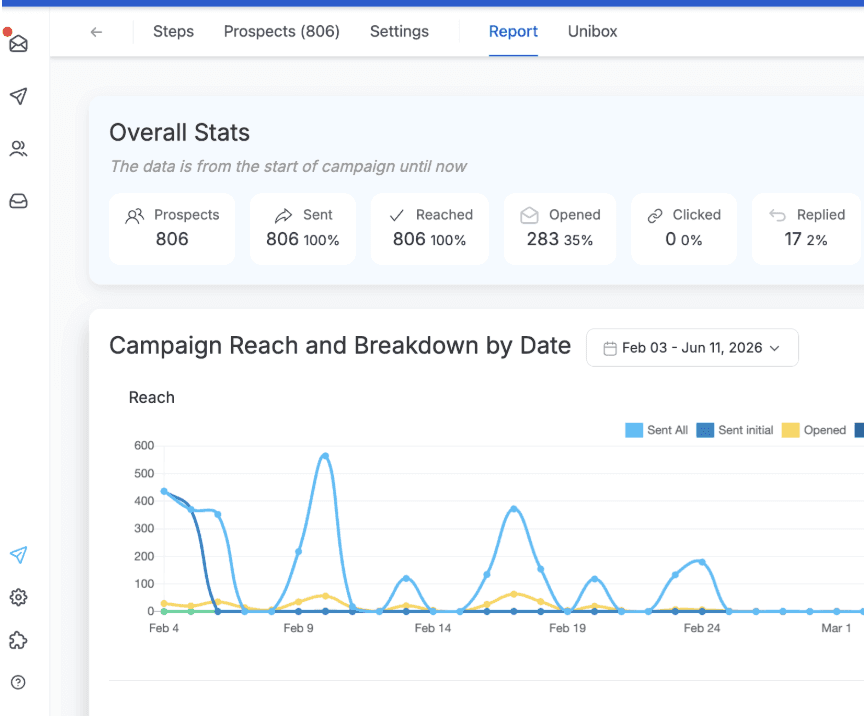
Task: Go back using the left arrow
Action: pyautogui.click(x=96, y=32)
